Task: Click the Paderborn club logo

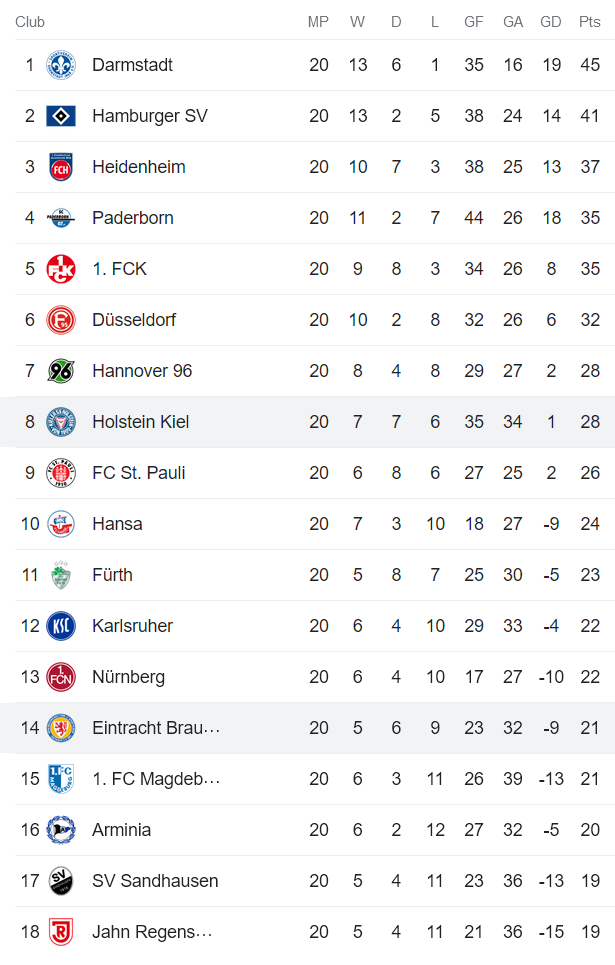Action: click(x=61, y=218)
